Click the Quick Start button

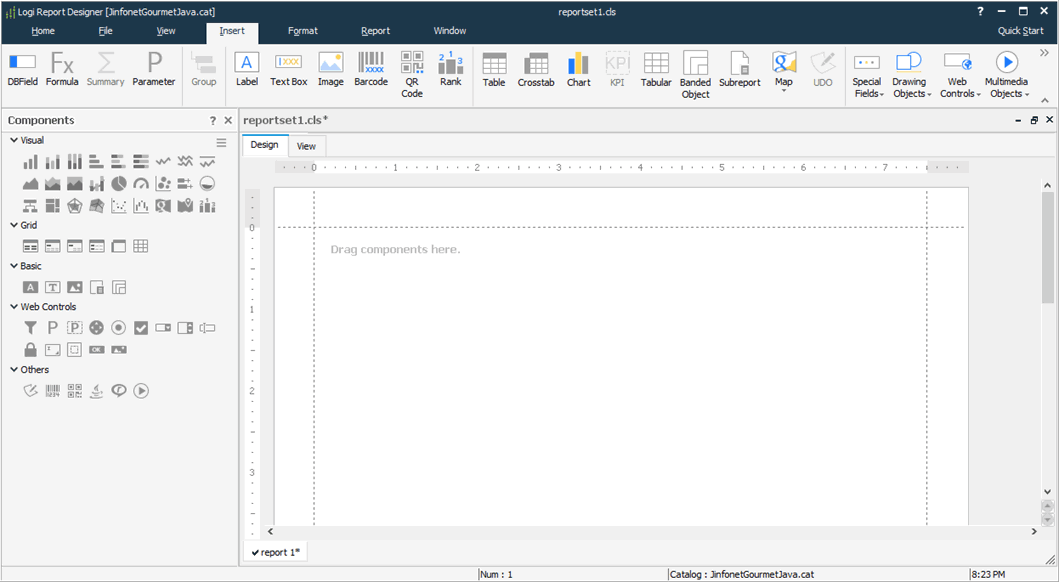(1020, 30)
